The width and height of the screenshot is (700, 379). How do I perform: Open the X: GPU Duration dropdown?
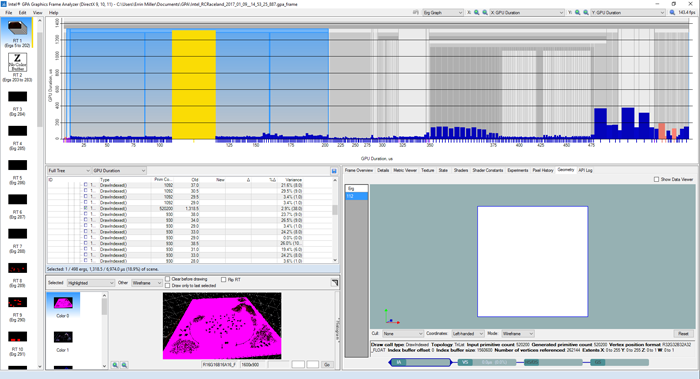527,12
